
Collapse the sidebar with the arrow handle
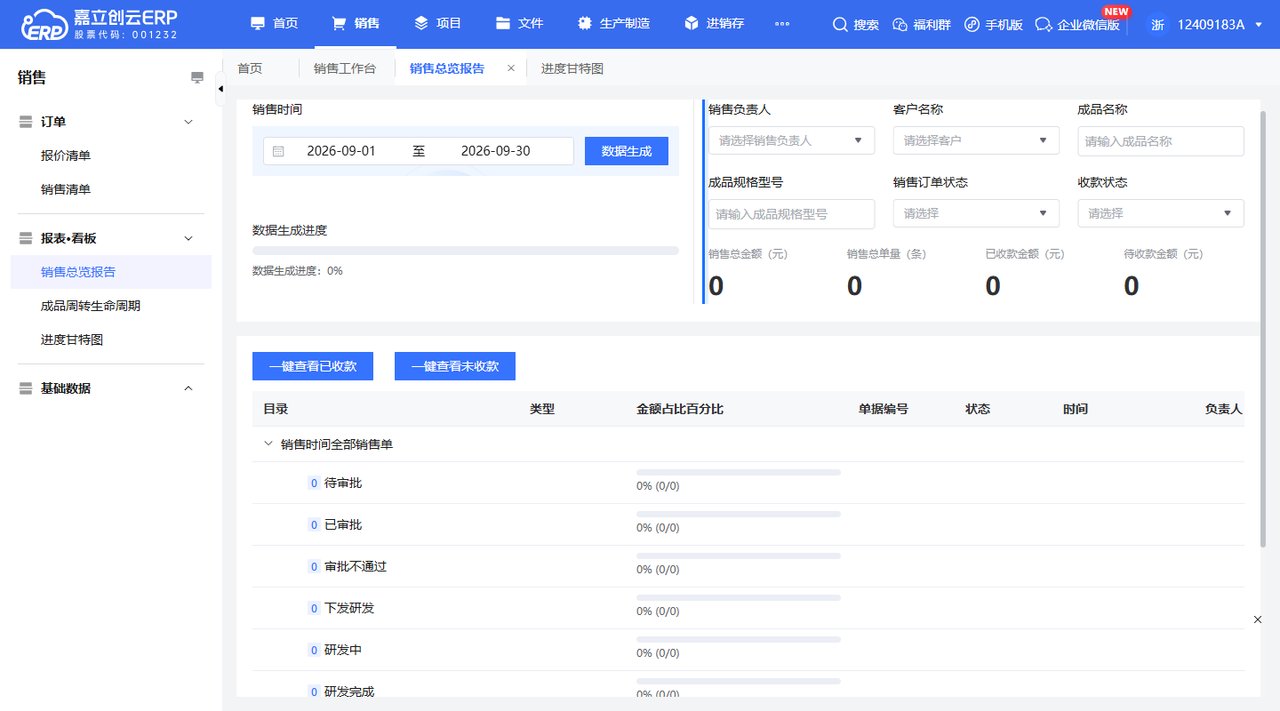pyautogui.click(x=220, y=89)
